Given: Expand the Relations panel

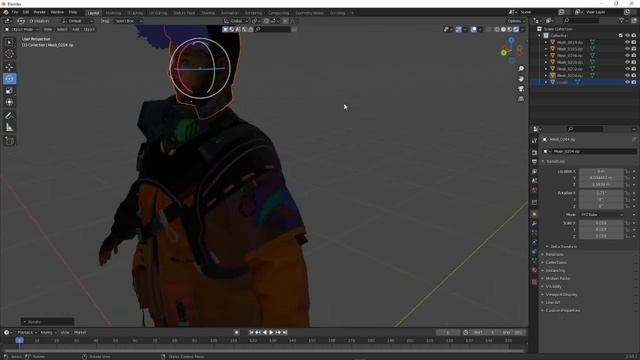Looking at the screenshot, I should 553,254.
